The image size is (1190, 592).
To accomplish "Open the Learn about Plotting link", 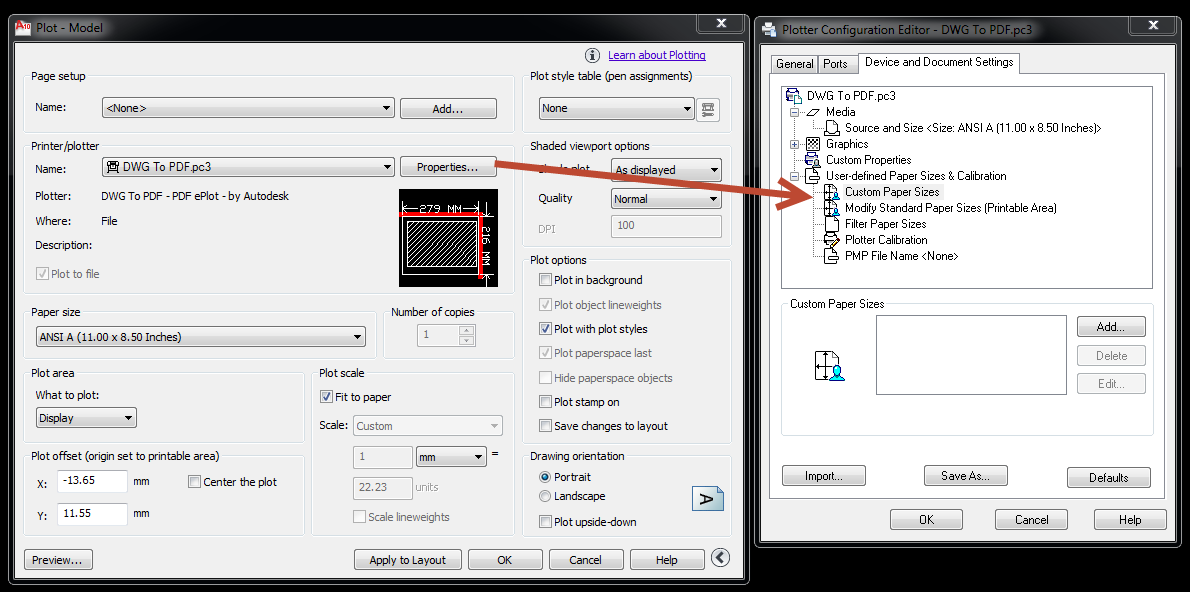I will [657, 55].
